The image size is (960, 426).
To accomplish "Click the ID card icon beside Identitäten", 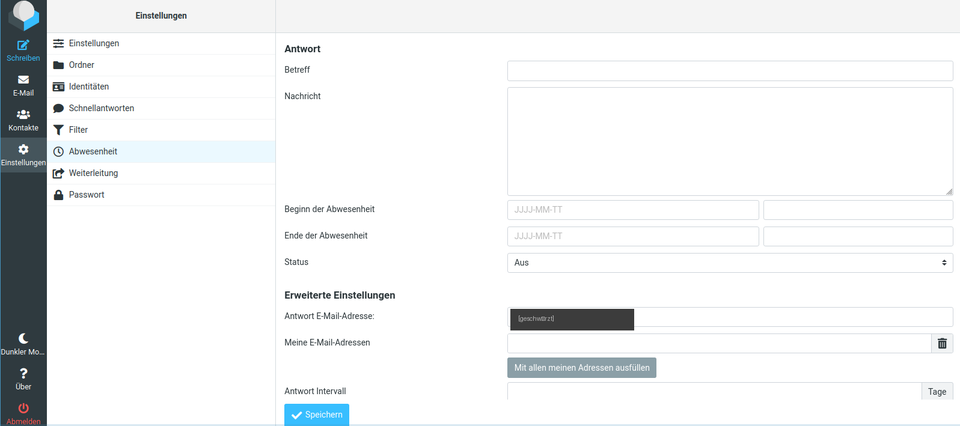I will pyautogui.click(x=59, y=87).
